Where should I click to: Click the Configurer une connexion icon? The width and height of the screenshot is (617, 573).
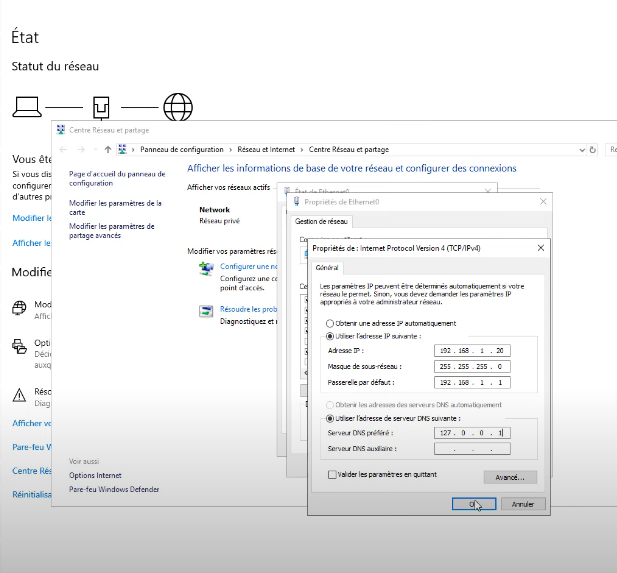pyautogui.click(x=206, y=268)
